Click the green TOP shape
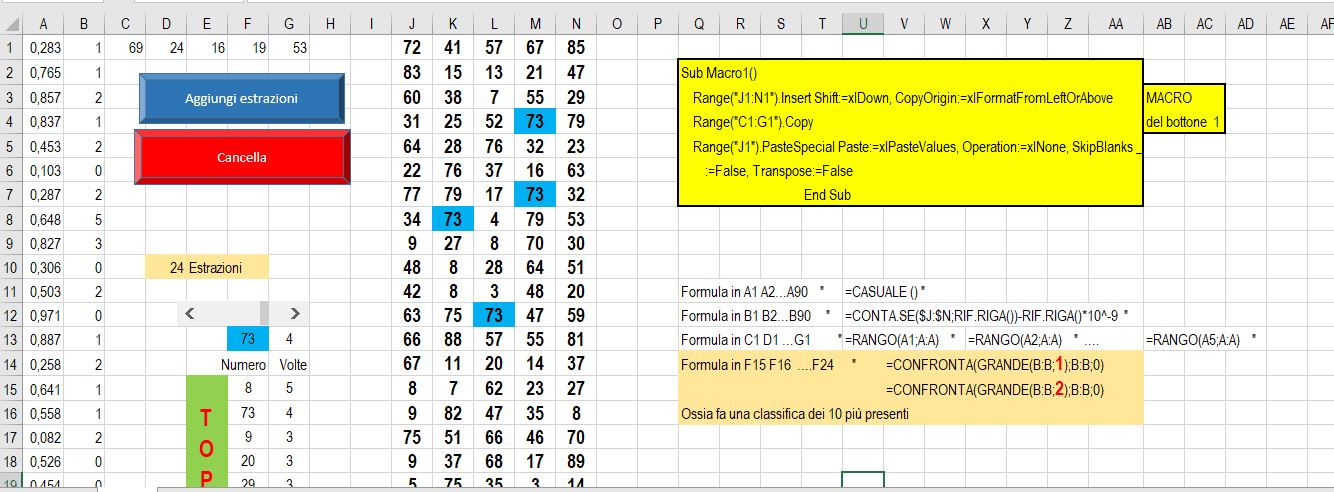Viewport: 1334px width, 492px height. (x=206, y=433)
